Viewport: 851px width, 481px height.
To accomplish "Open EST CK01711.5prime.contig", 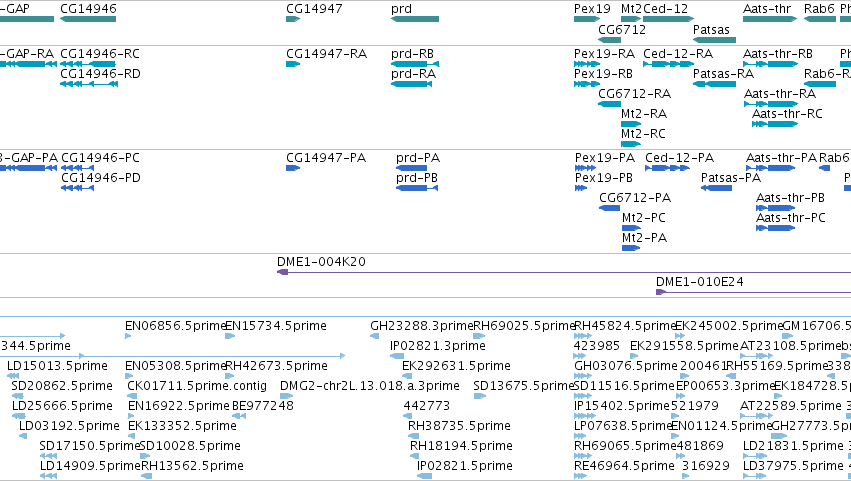I will coord(197,386).
